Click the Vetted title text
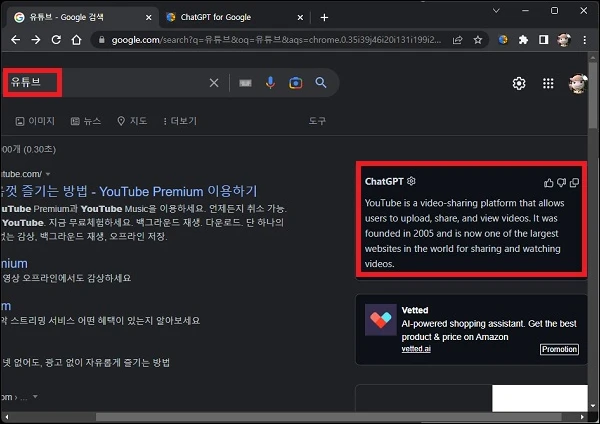Screen dimensions: 600x424 click(x=415, y=310)
